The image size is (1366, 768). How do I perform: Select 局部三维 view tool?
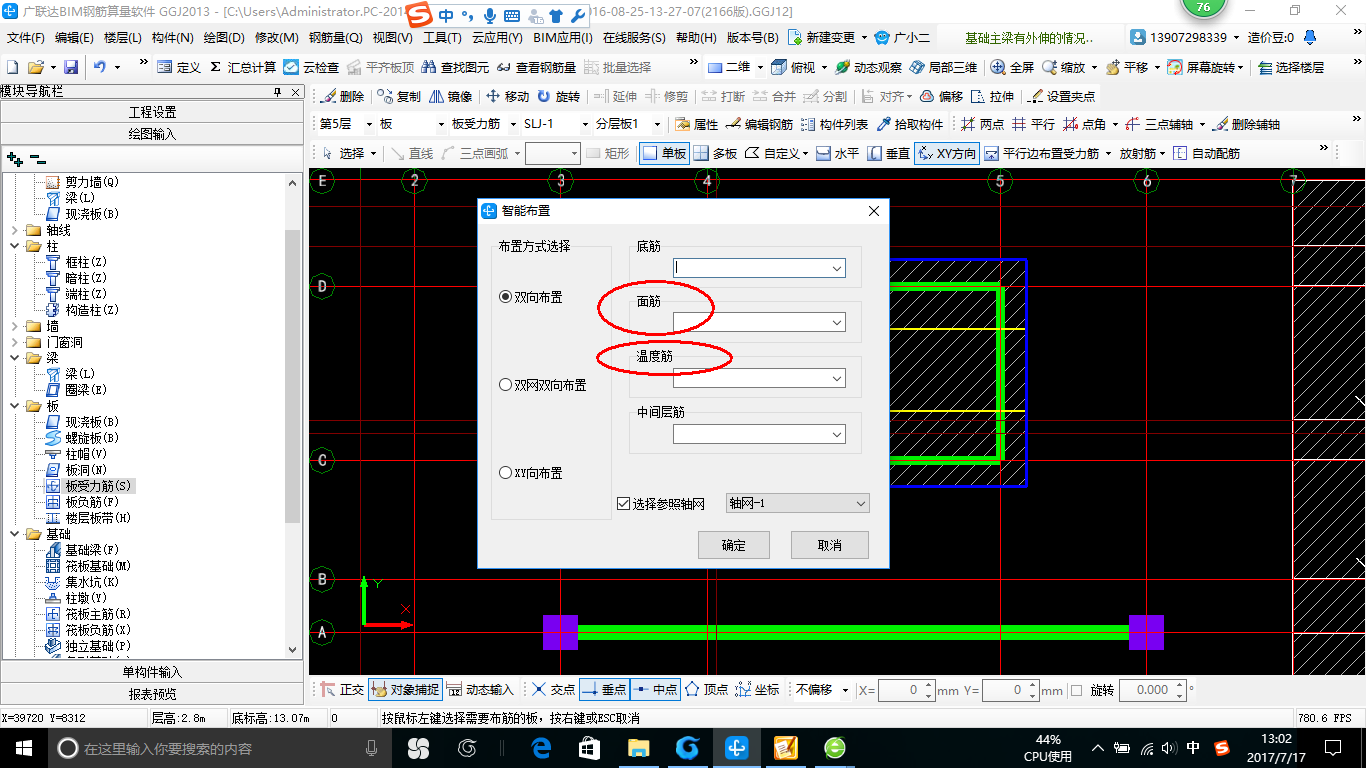pos(943,67)
